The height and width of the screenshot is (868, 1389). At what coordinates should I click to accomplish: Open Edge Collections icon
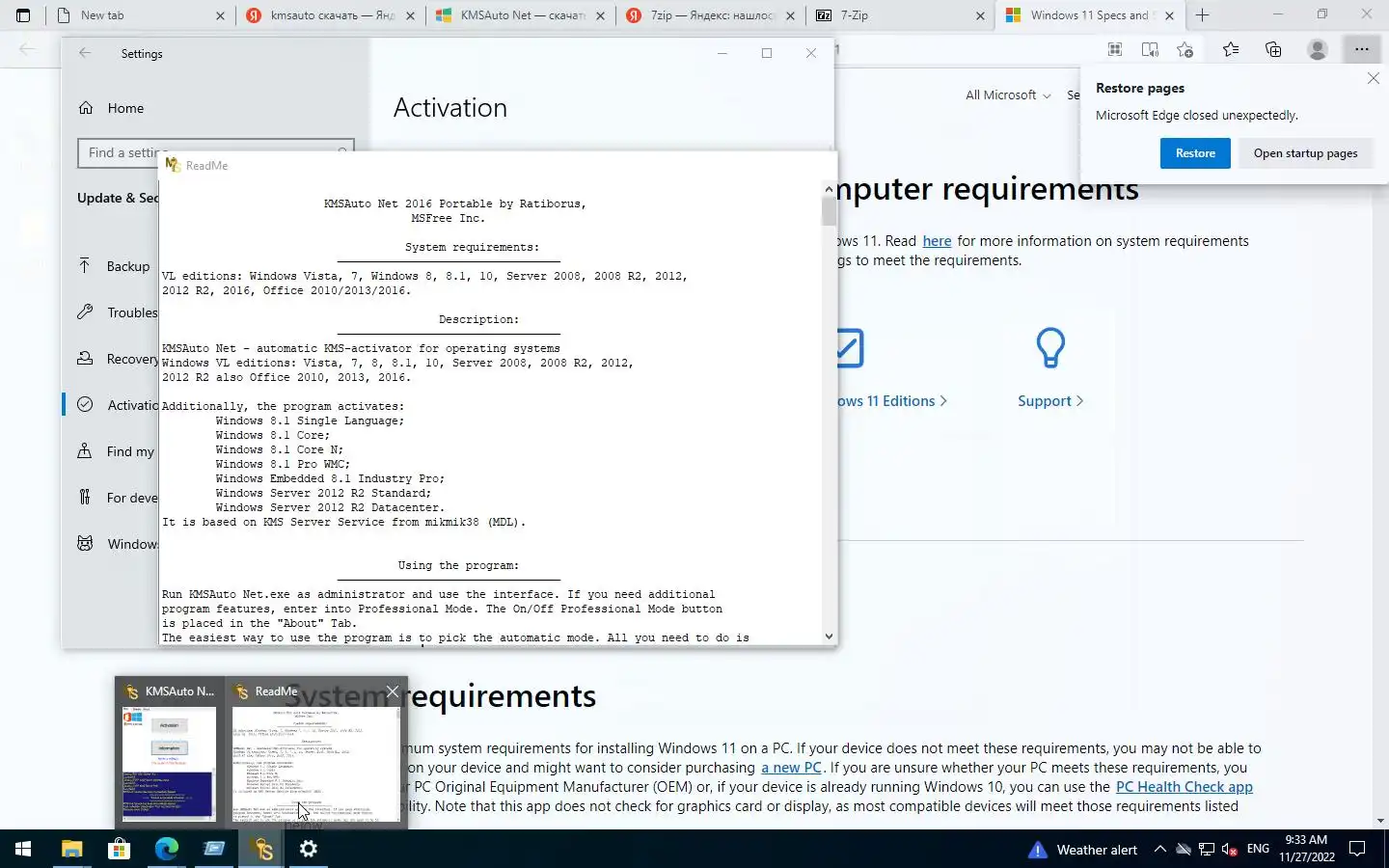point(1273,49)
